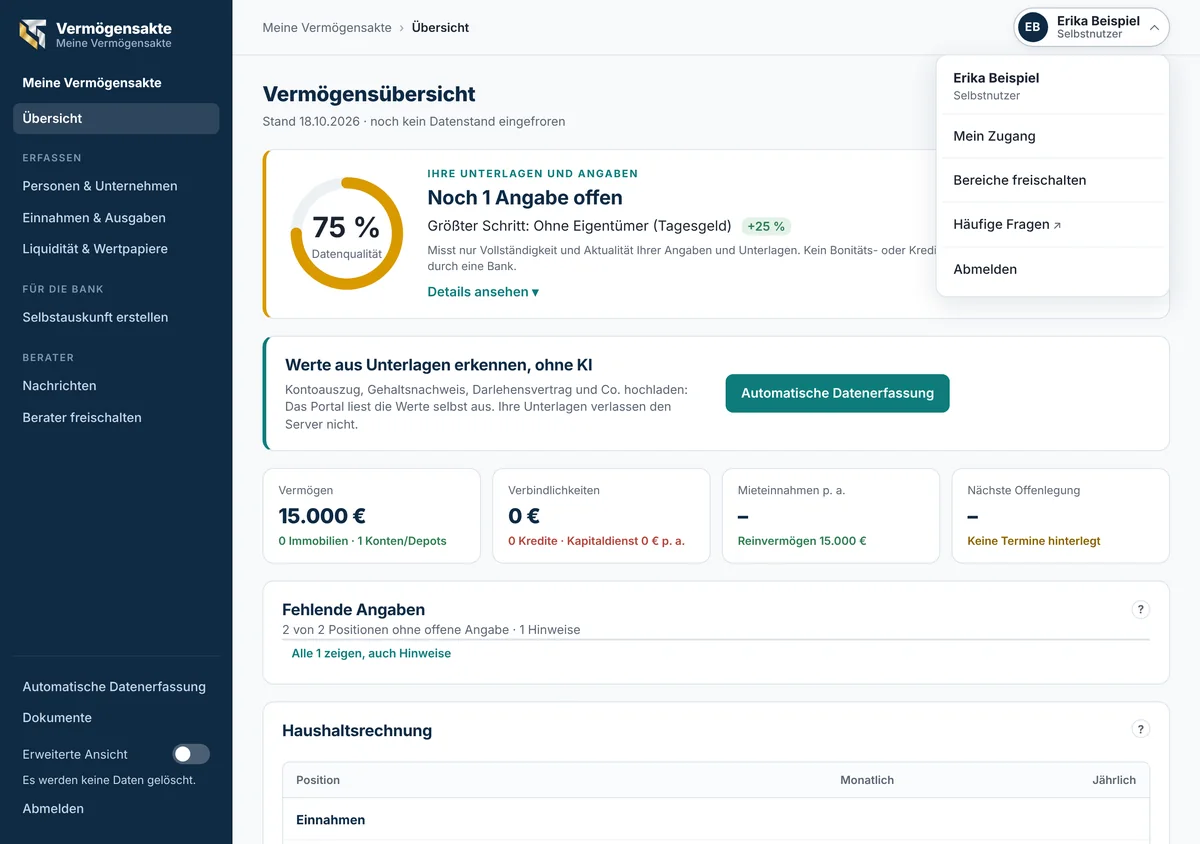Expand Details ansehen in data quality card
This screenshot has width=1200, height=844.
tap(483, 292)
